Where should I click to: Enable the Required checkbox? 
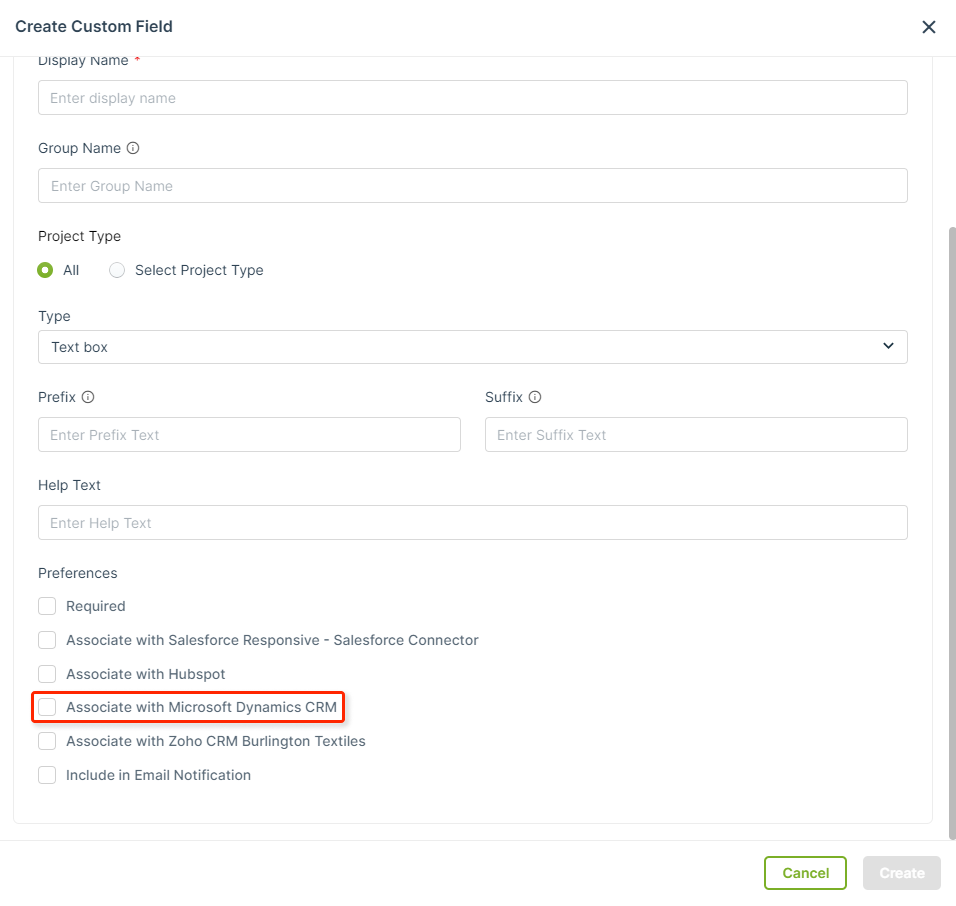tap(46, 606)
